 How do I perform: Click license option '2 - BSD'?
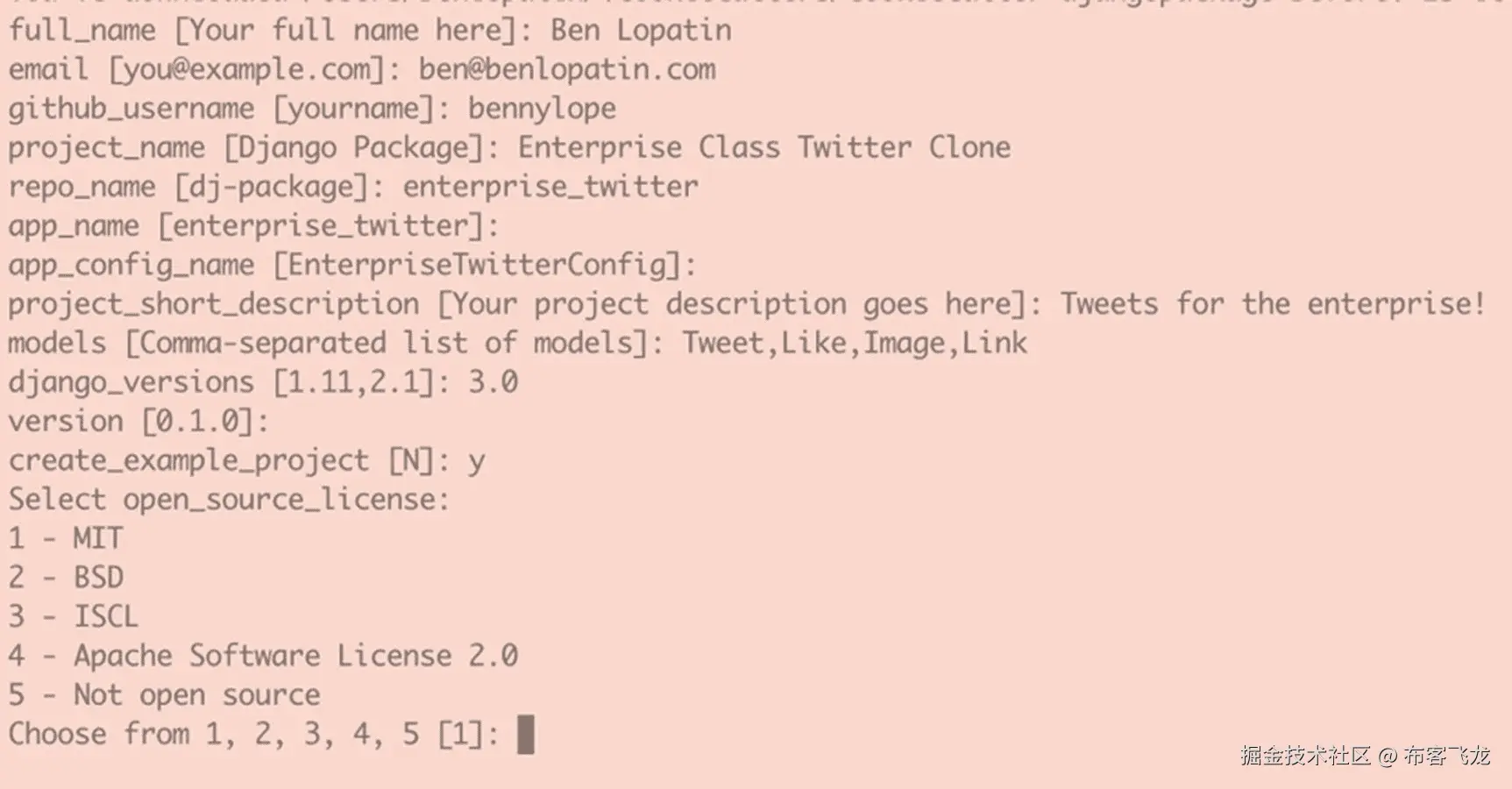coord(66,578)
